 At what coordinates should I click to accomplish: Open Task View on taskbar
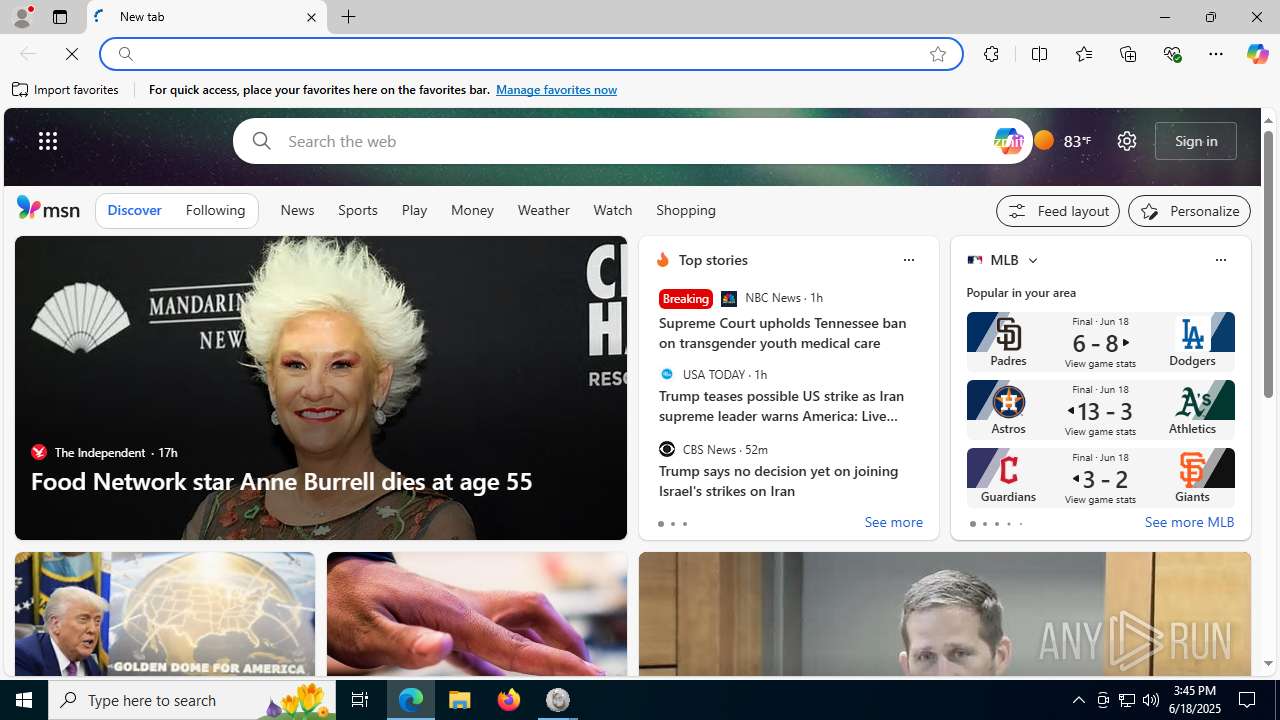(x=359, y=700)
